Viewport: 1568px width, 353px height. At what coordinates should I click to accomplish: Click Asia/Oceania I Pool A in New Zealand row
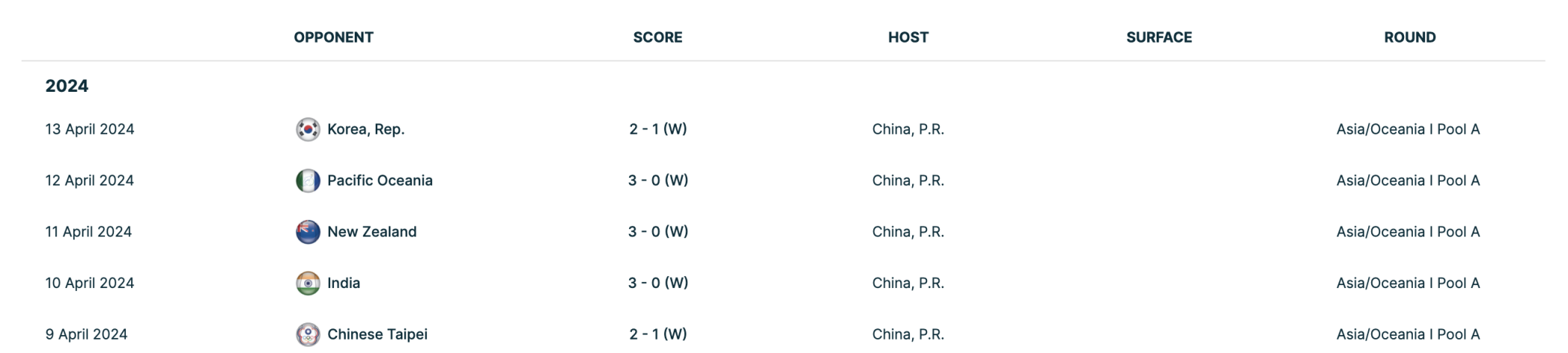(1408, 232)
